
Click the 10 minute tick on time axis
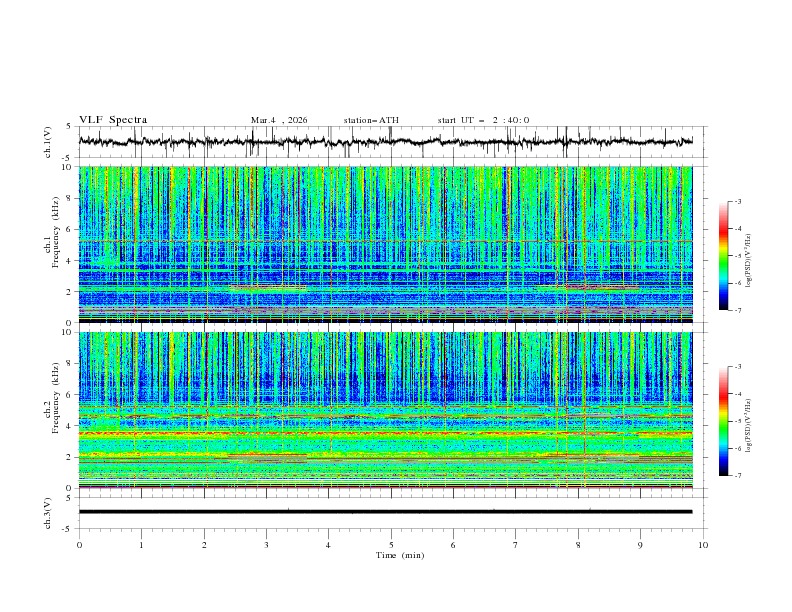click(x=703, y=544)
